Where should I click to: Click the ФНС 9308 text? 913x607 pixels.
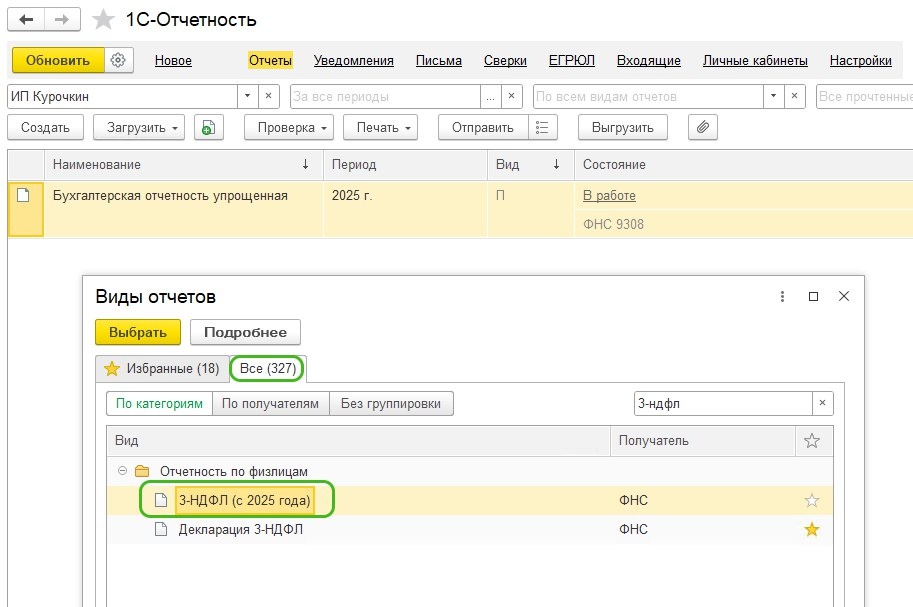tap(613, 224)
